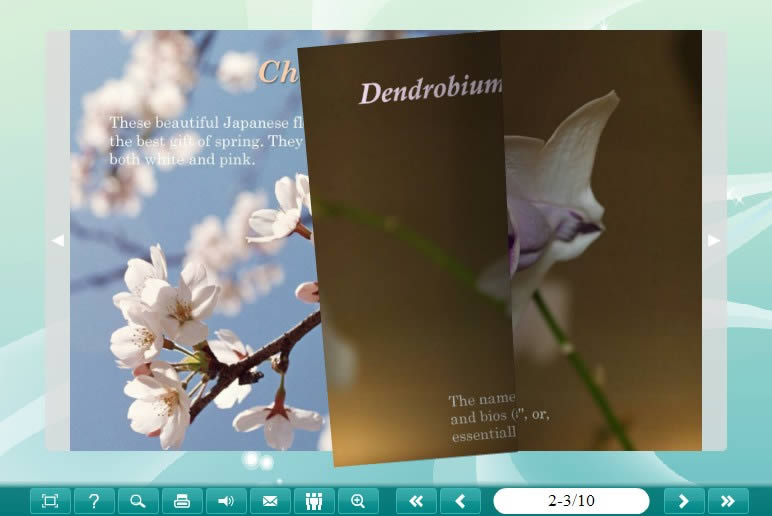The image size is (772, 516).
Task: Jump to first page double-left arrow
Action: tap(416, 501)
